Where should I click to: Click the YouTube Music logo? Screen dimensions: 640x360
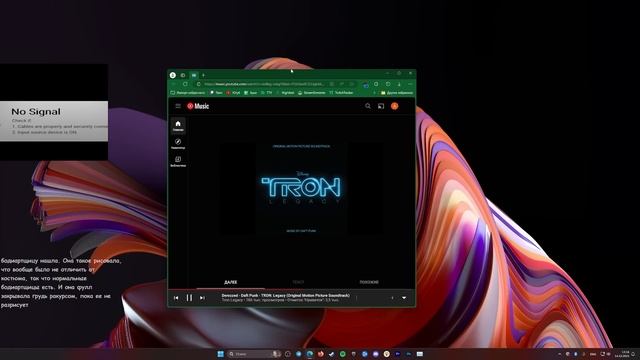(x=198, y=106)
